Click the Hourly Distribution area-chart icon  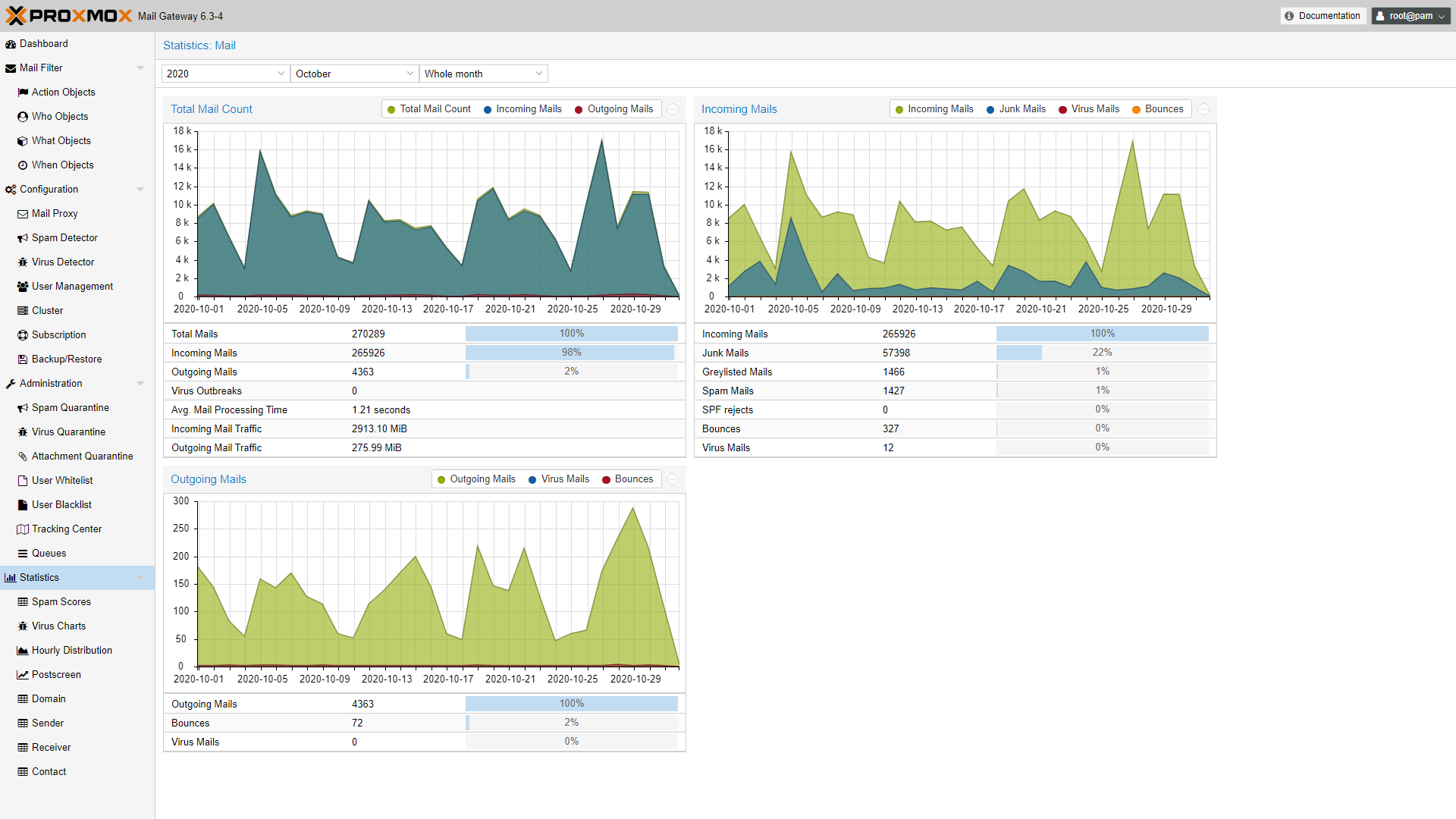point(23,651)
